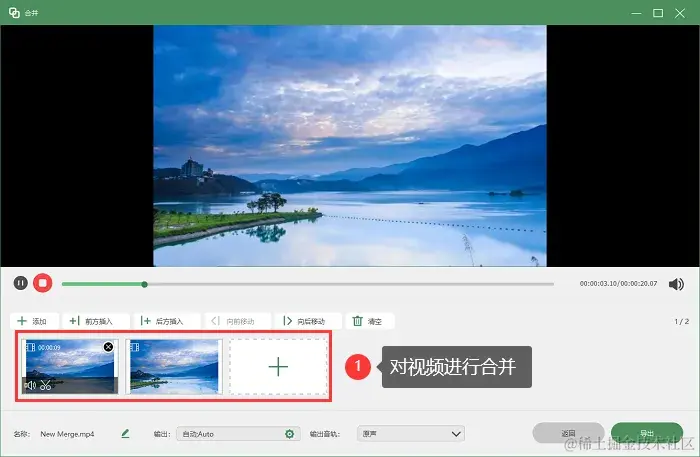Click 后方插入 to insert after

pos(167,321)
